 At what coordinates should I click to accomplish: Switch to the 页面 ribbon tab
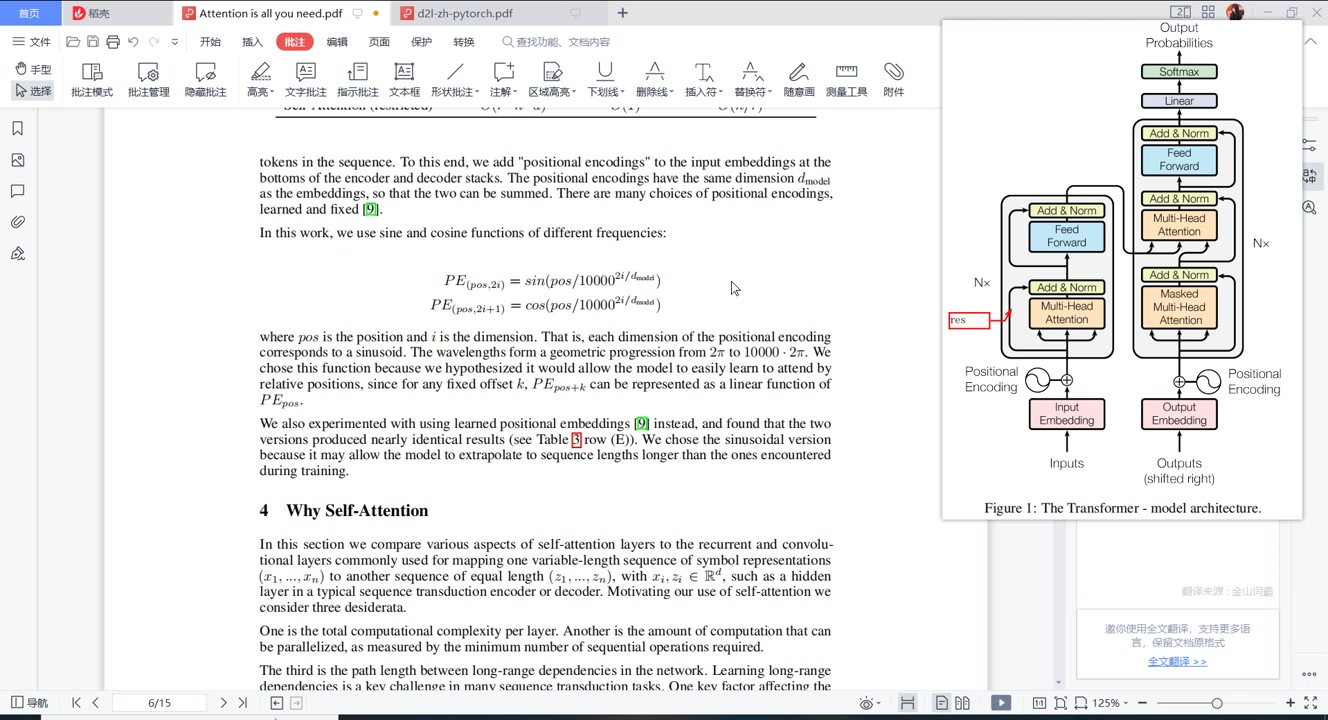pyautogui.click(x=379, y=42)
